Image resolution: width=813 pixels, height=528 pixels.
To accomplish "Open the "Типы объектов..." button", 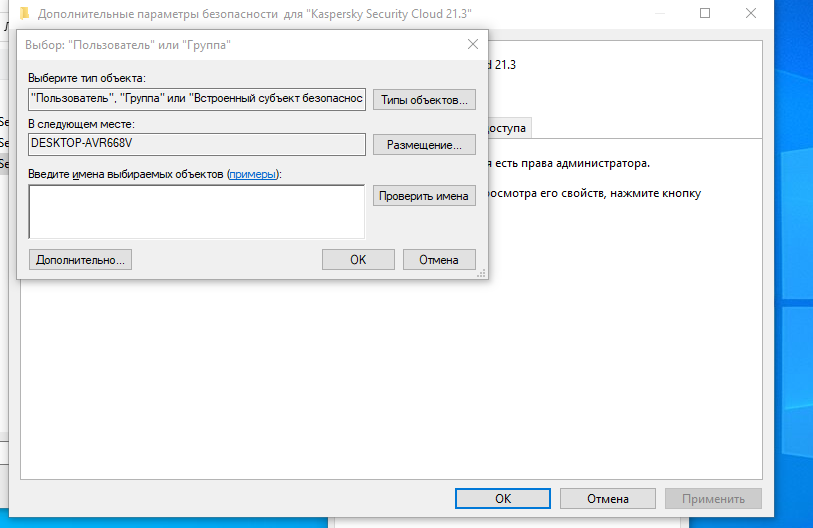I will pyautogui.click(x=424, y=100).
